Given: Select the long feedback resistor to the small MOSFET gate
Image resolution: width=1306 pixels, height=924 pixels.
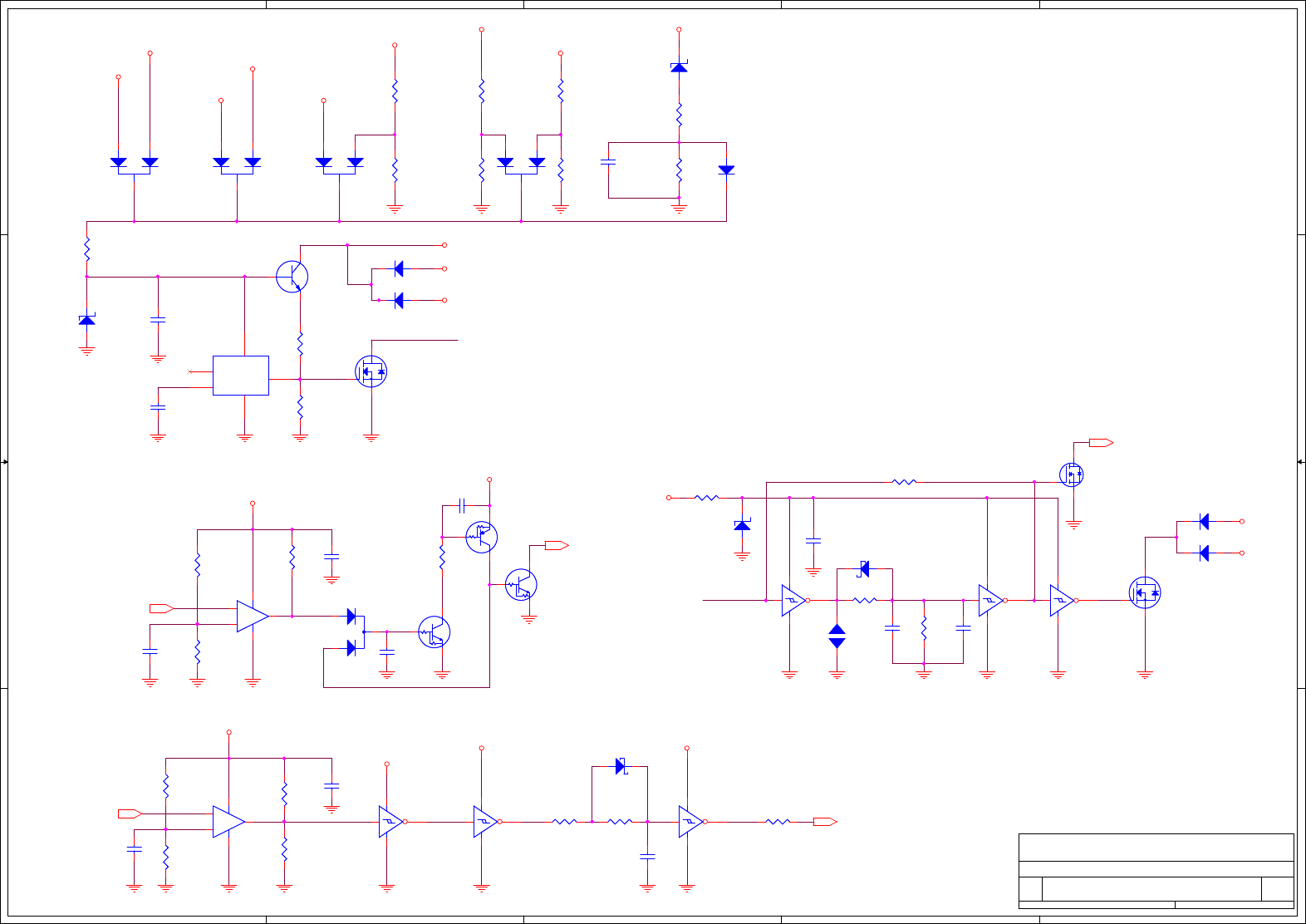Looking at the screenshot, I should click(x=904, y=482).
